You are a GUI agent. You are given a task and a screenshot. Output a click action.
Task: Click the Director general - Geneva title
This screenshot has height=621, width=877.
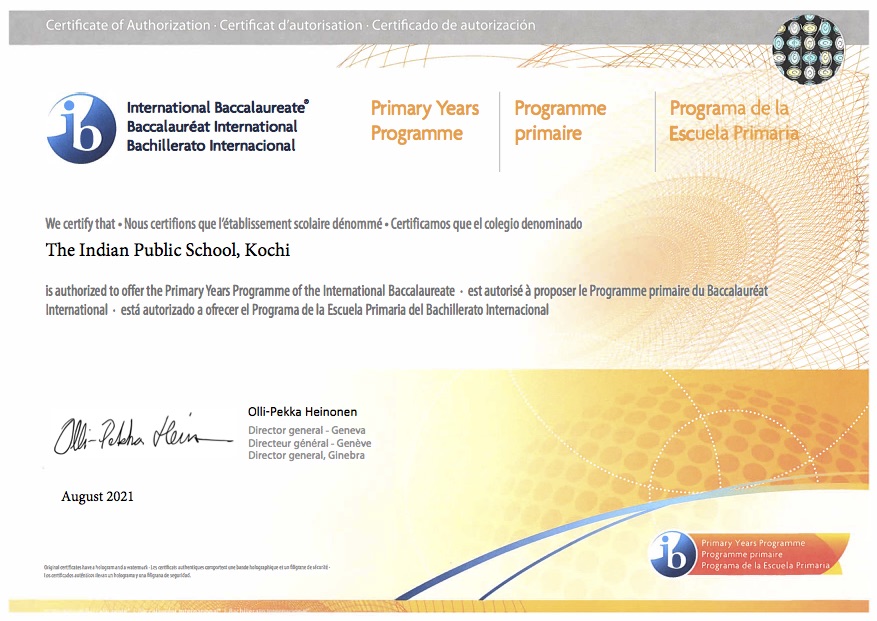[x=307, y=430]
